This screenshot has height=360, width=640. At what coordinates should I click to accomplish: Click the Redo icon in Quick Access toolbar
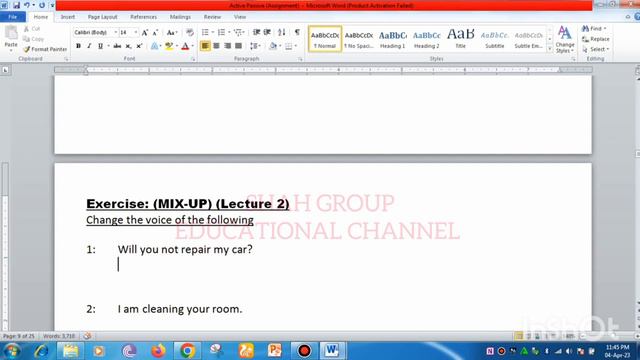tap(42, 5)
